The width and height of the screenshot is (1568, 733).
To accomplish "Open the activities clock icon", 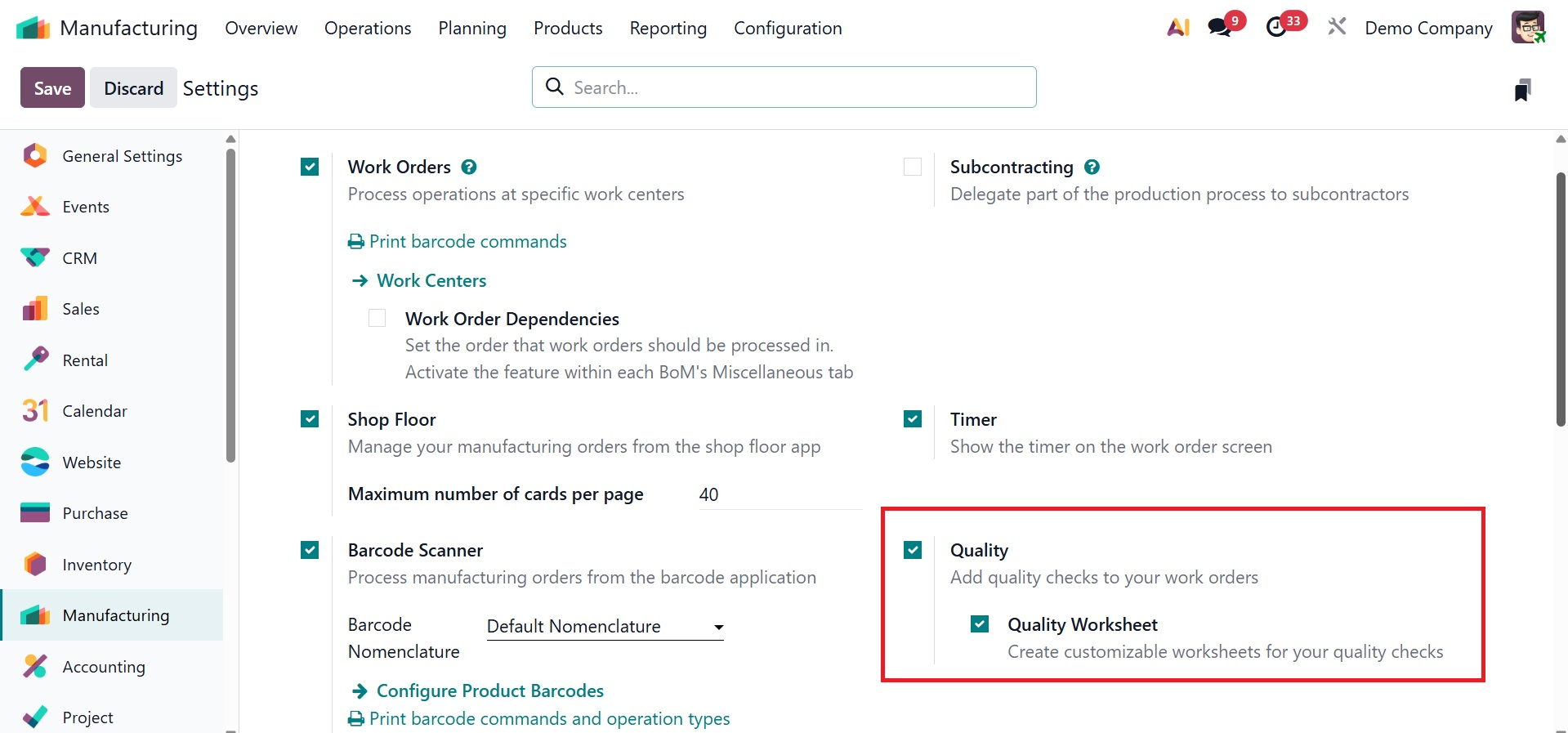I will (1276, 28).
